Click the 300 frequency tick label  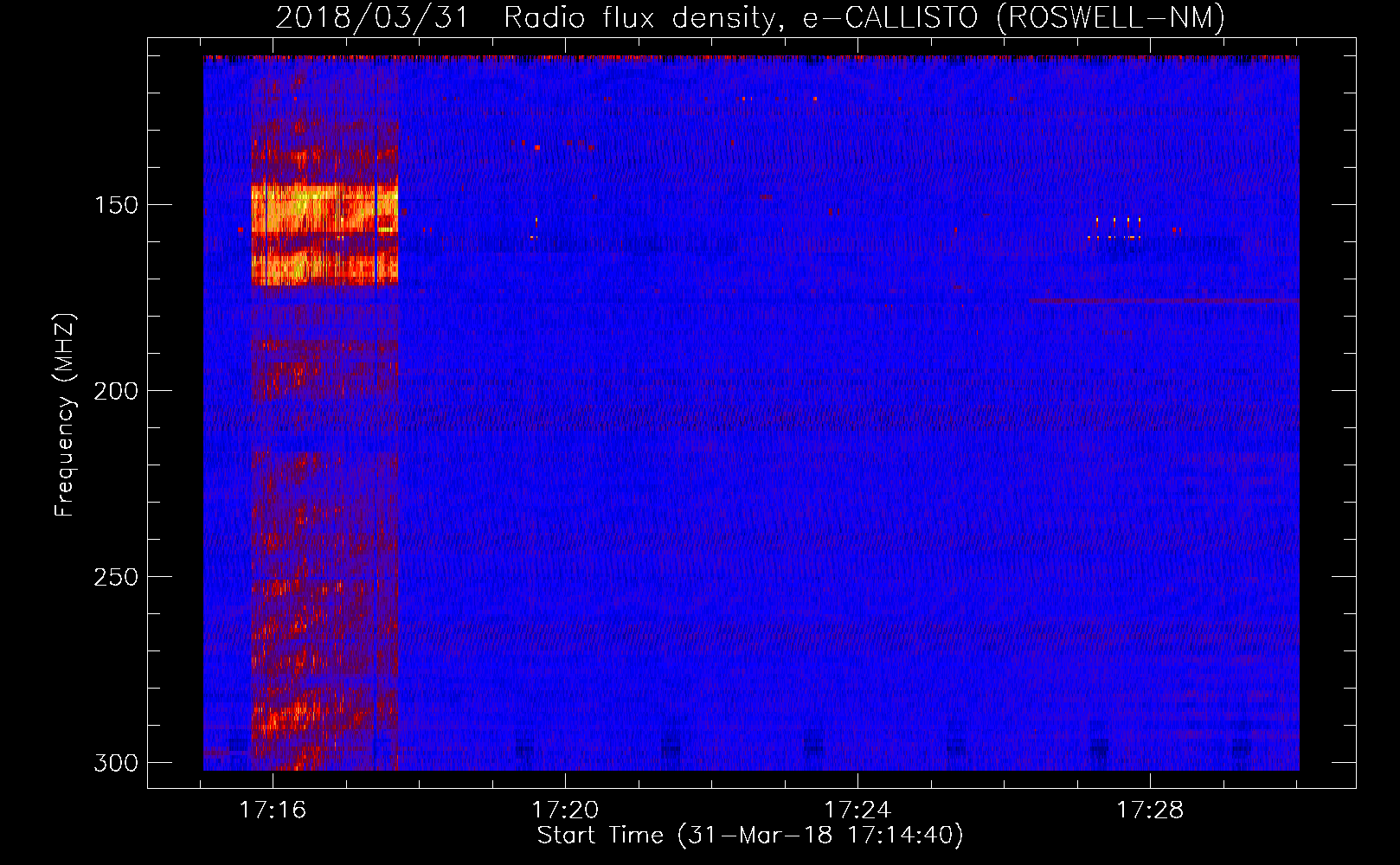[115, 763]
